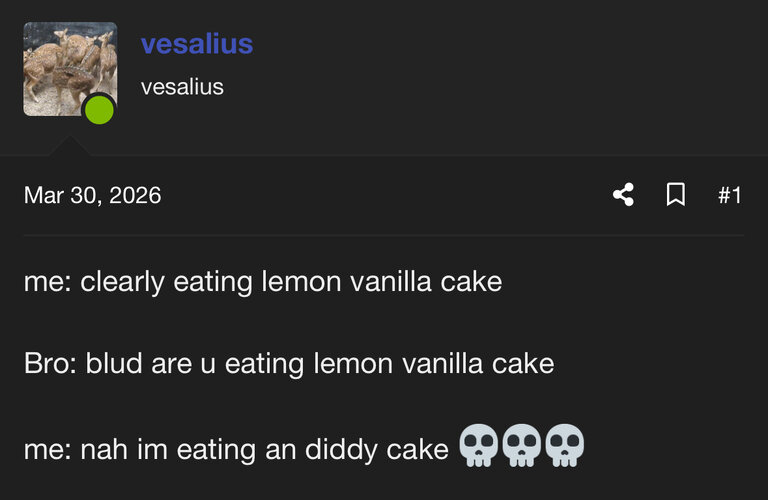
Task: Open the Mar 30, 2026 post permalink
Action: [x=93, y=195]
